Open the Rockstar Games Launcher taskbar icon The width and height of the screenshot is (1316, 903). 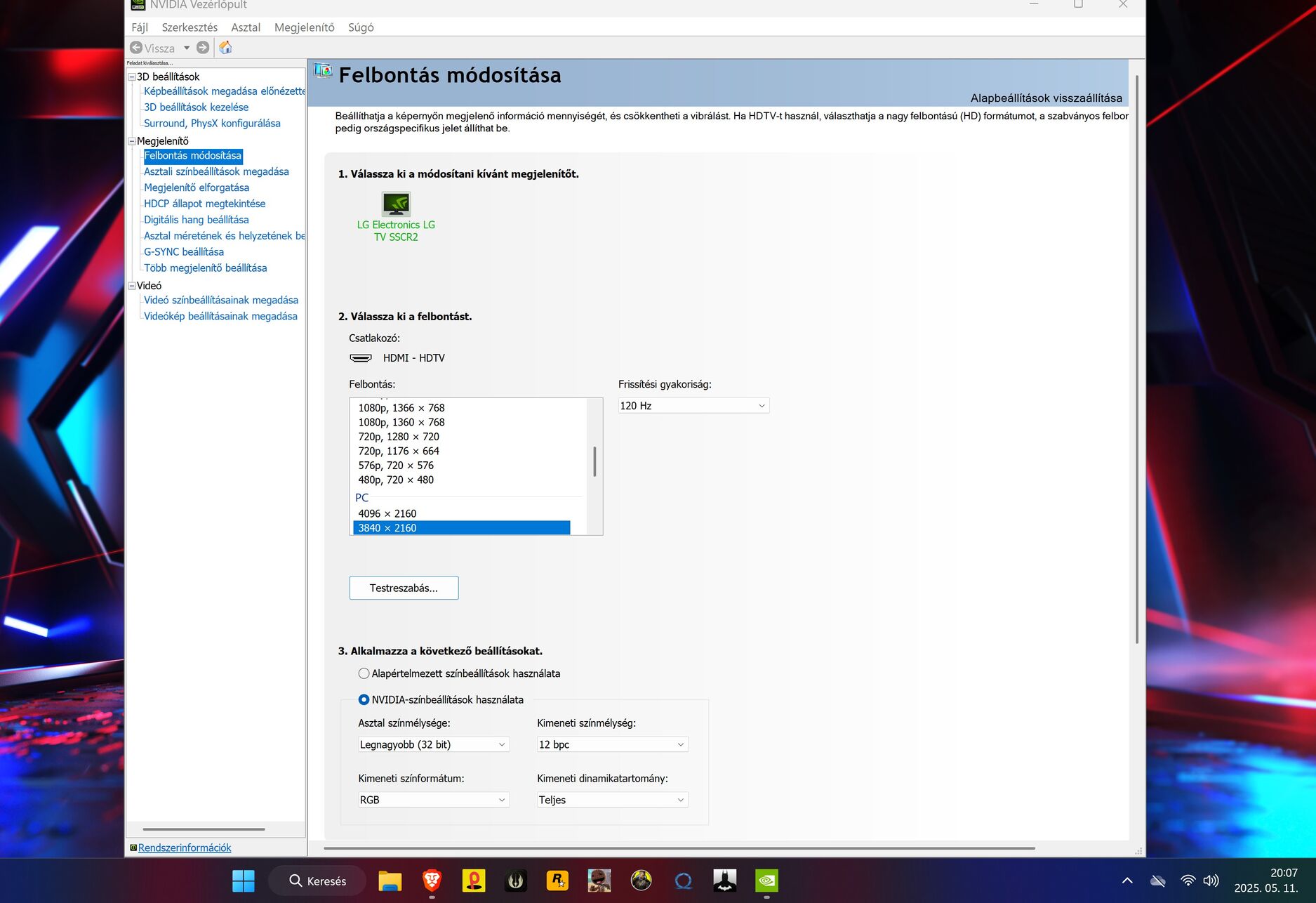[557, 881]
